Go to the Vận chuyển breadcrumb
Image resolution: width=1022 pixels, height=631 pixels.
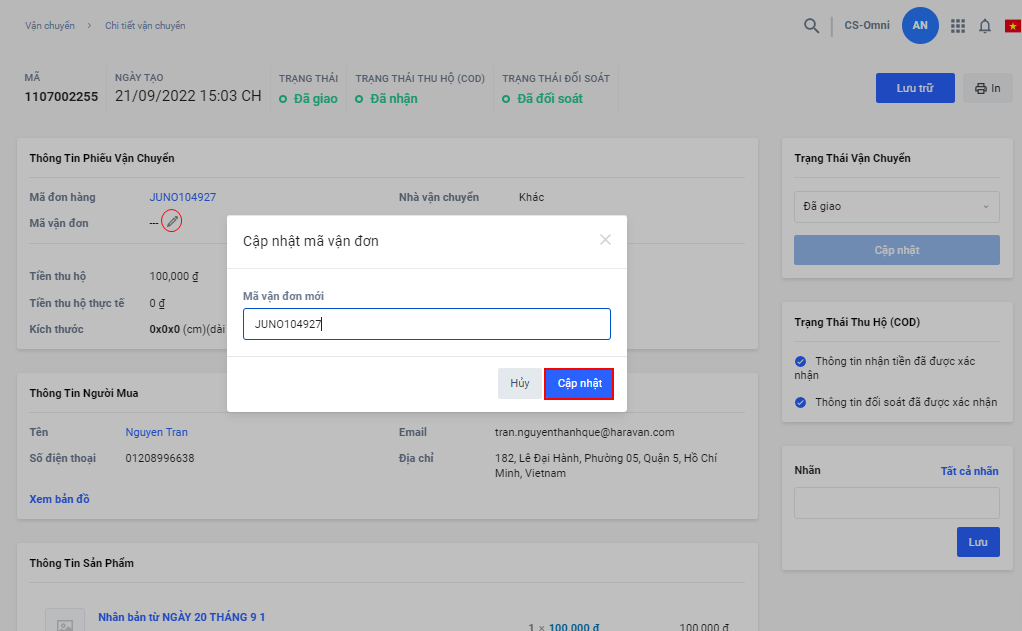click(x=50, y=25)
